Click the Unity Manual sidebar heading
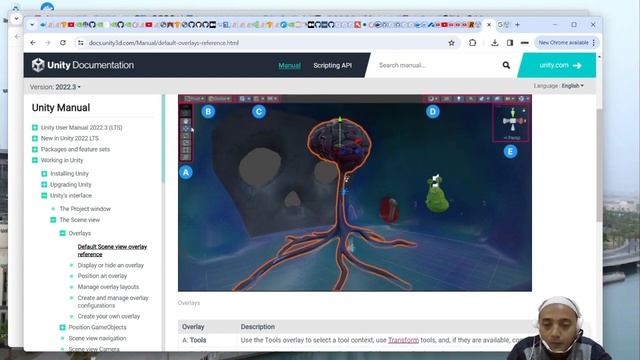Viewport: 640px width, 360px height. click(x=61, y=108)
